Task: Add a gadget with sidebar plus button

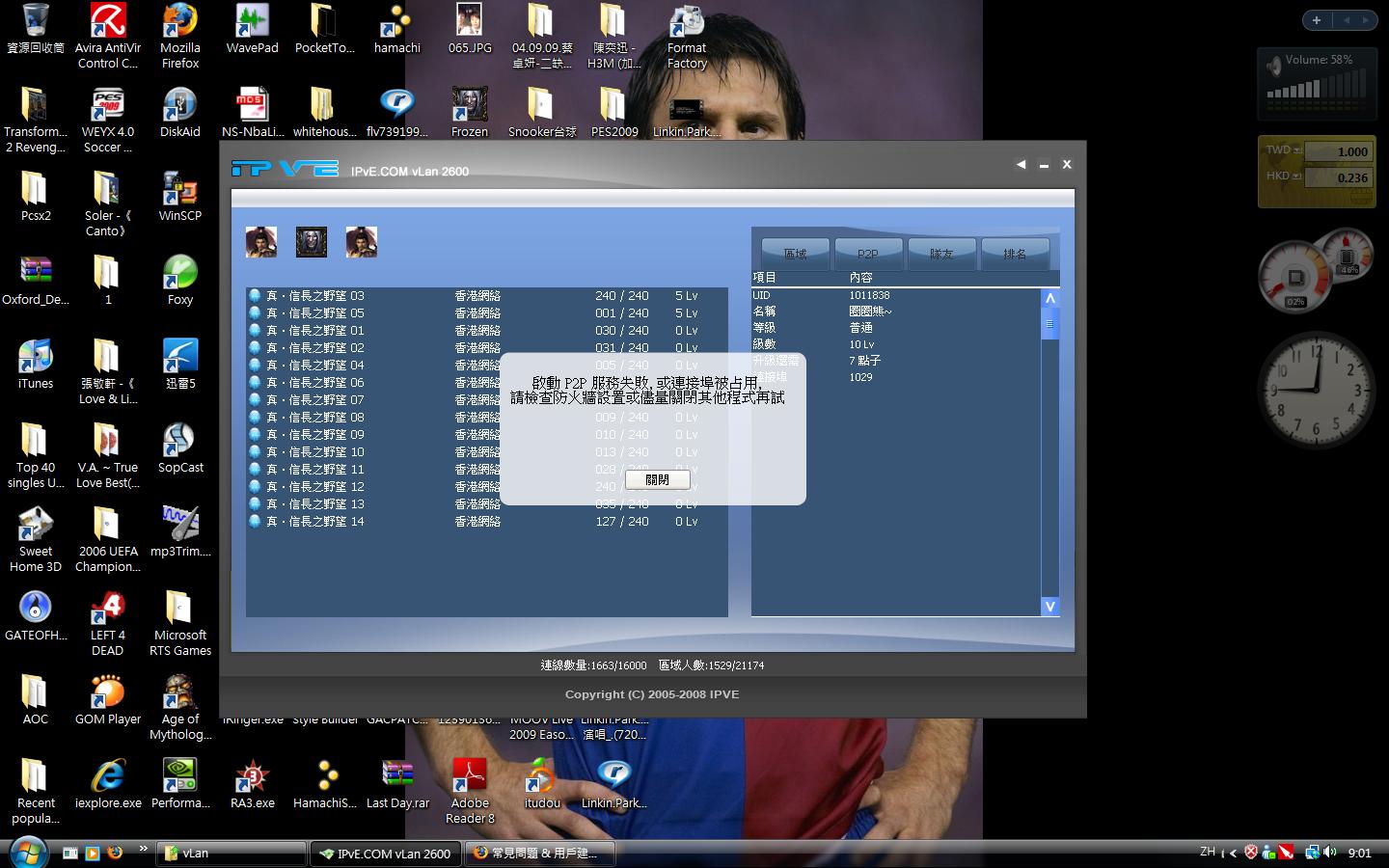Action: [1317, 20]
